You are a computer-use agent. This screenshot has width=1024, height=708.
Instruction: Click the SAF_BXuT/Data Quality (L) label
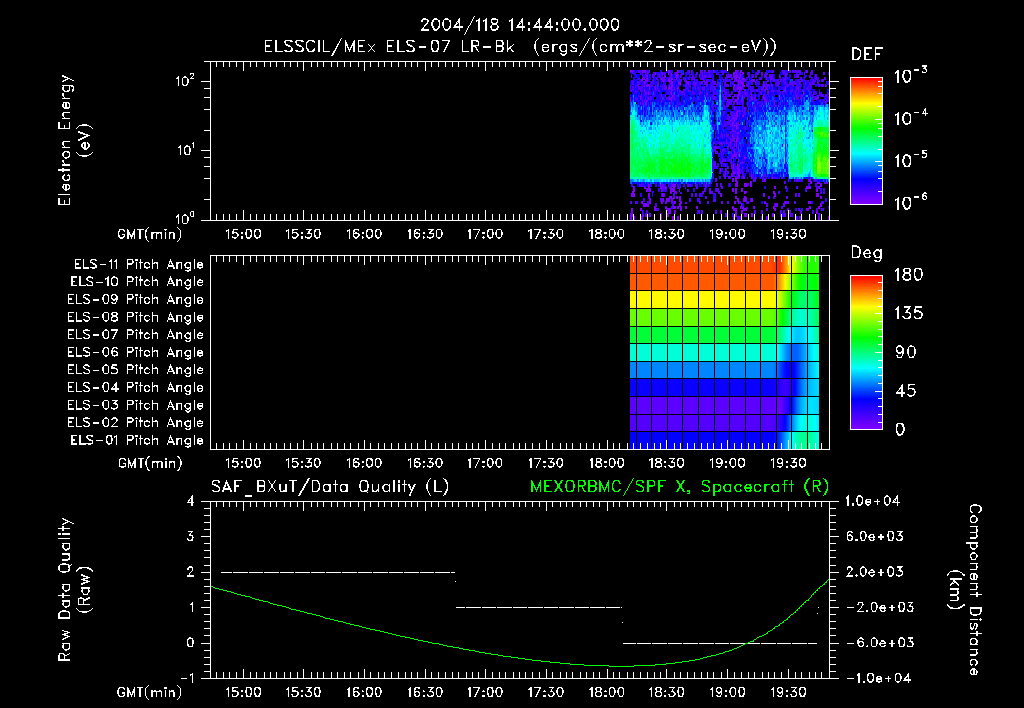pos(330,487)
